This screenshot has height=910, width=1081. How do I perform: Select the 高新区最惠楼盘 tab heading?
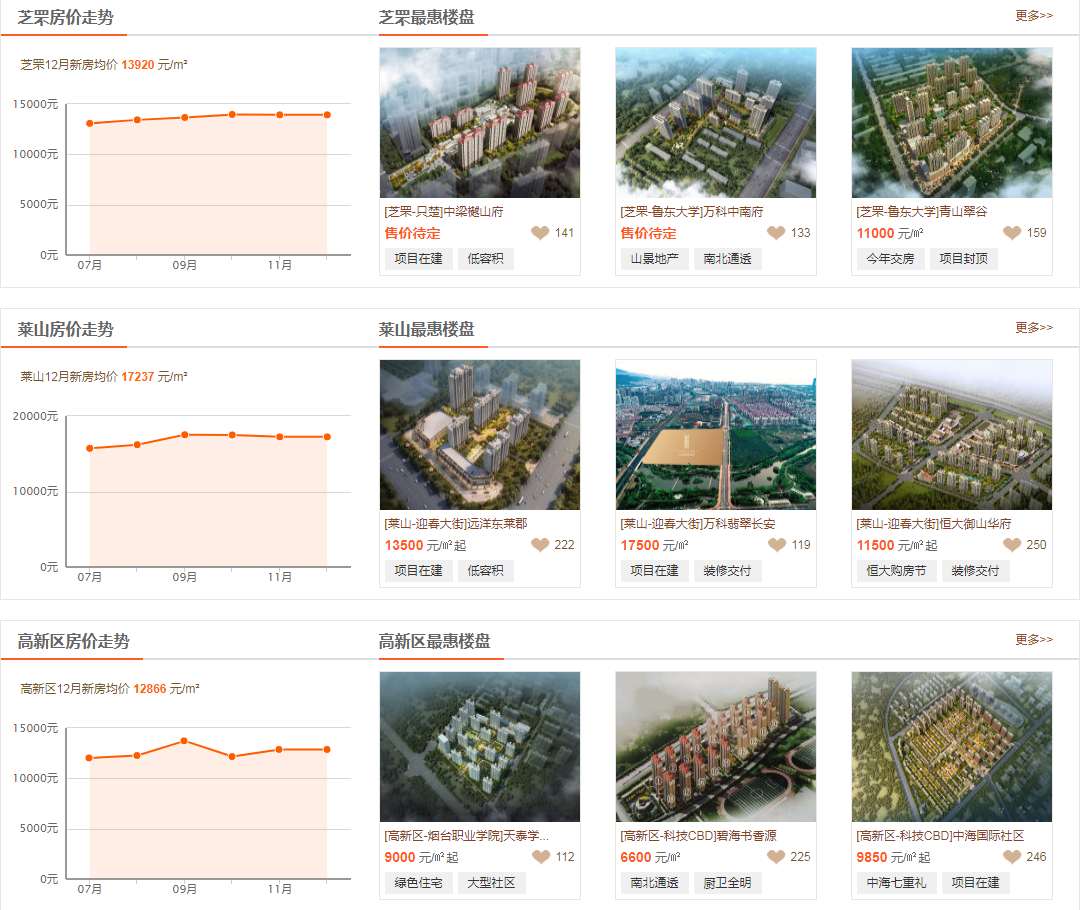coord(434,642)
